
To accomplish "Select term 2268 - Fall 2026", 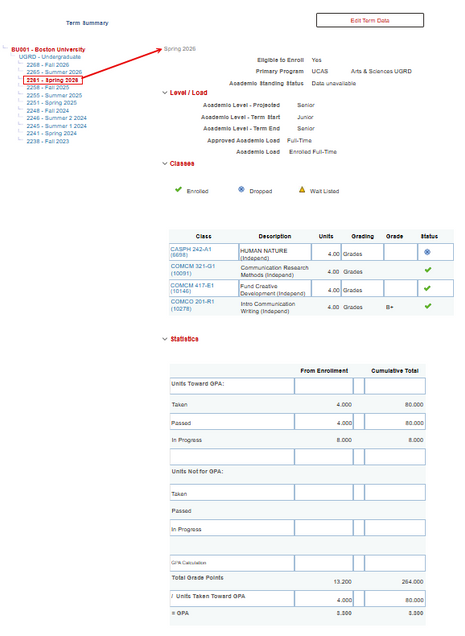I will point(48,64).
